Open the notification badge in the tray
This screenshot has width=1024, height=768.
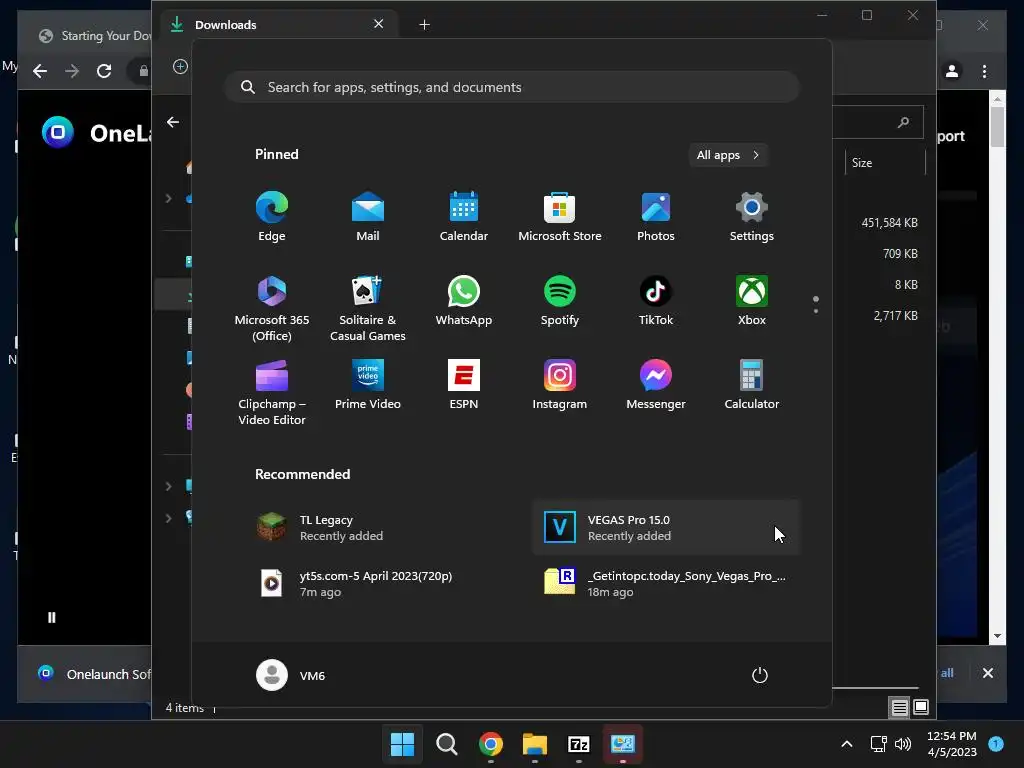click(996, 744)
